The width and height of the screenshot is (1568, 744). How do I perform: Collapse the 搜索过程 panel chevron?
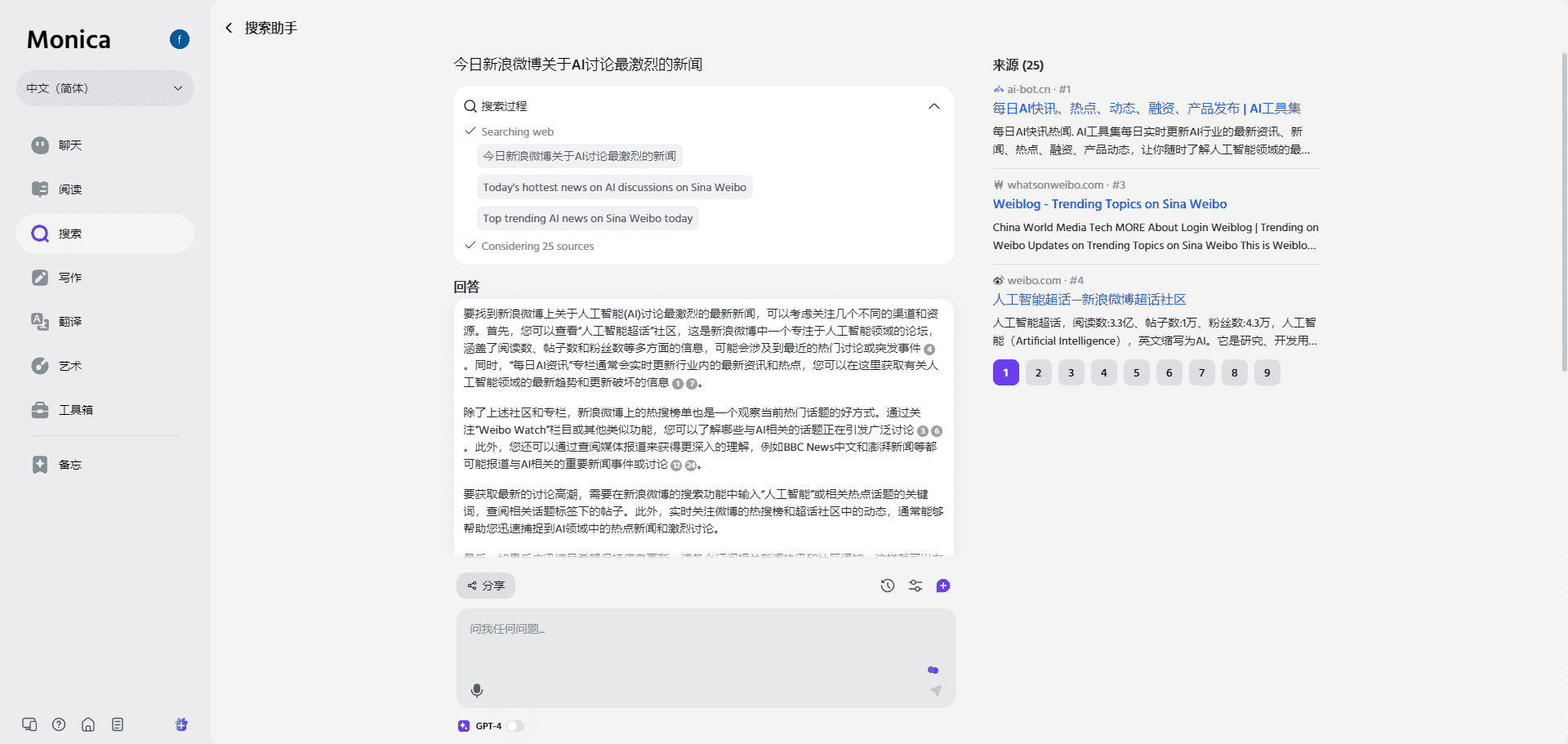[934, 106]
